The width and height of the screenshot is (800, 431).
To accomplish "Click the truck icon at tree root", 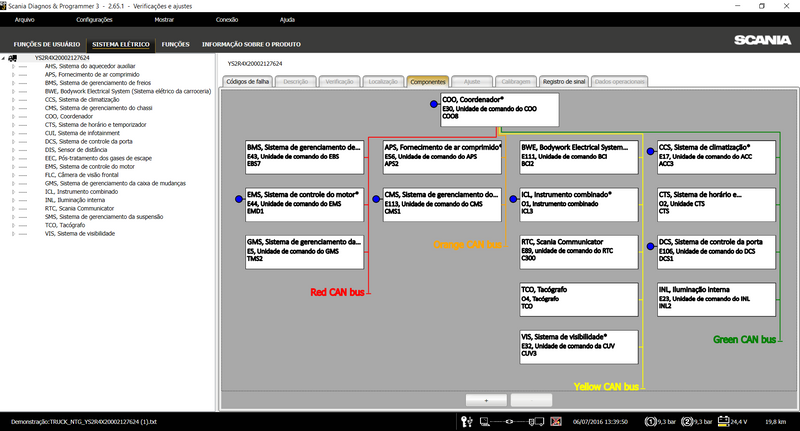I will point(12,58).
